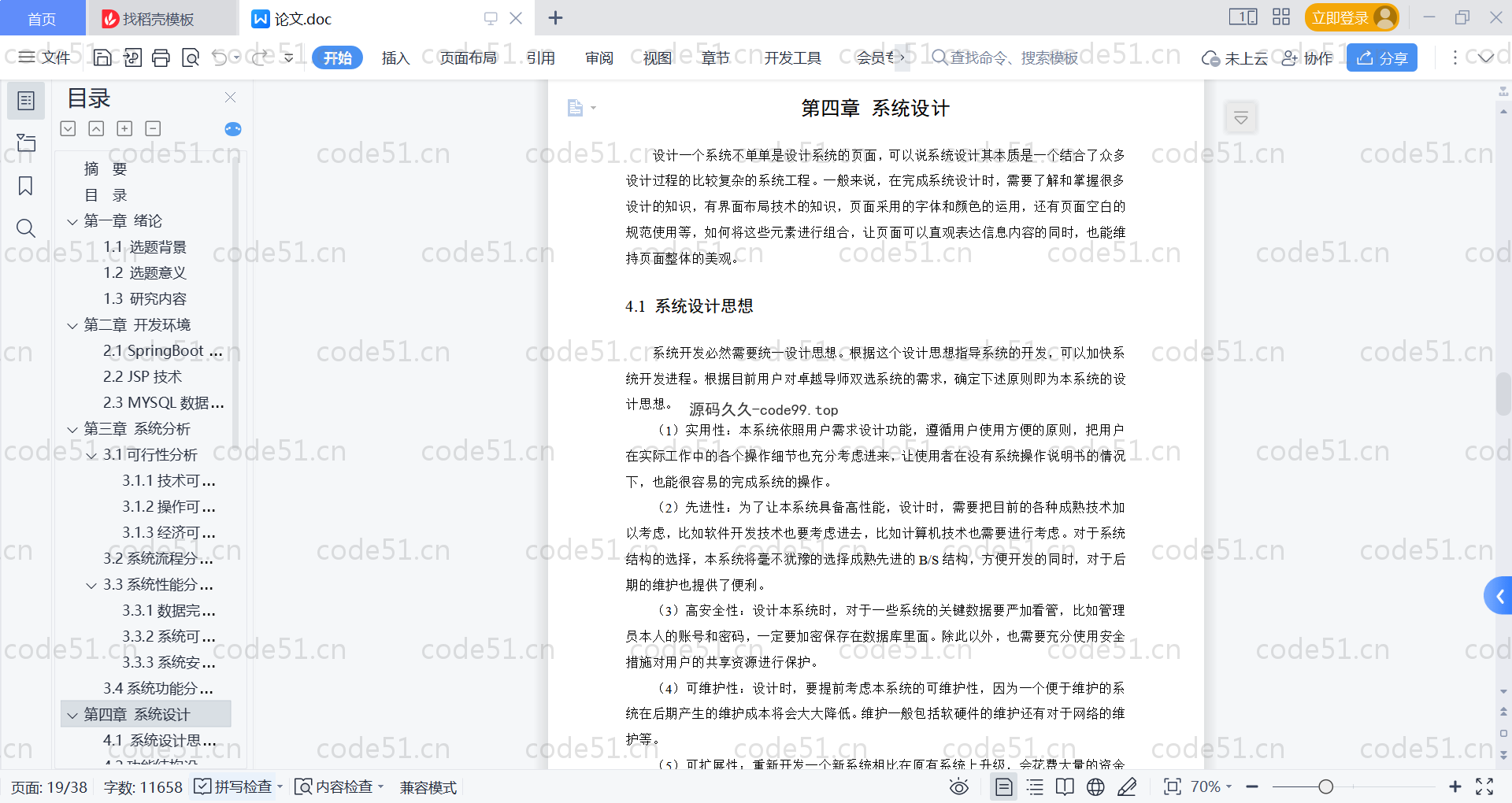
Task: Click the 未上云 cloud status button
Action: tap(1234, 57)
